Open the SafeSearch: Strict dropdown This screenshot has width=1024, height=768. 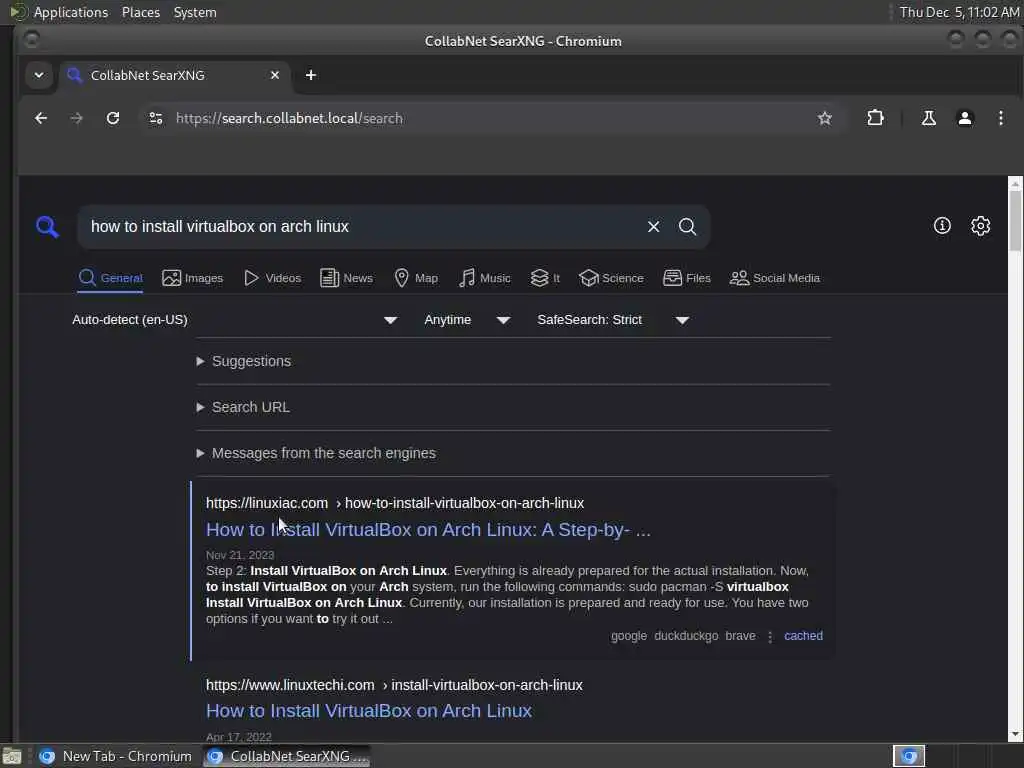click(x=613, y=320)
